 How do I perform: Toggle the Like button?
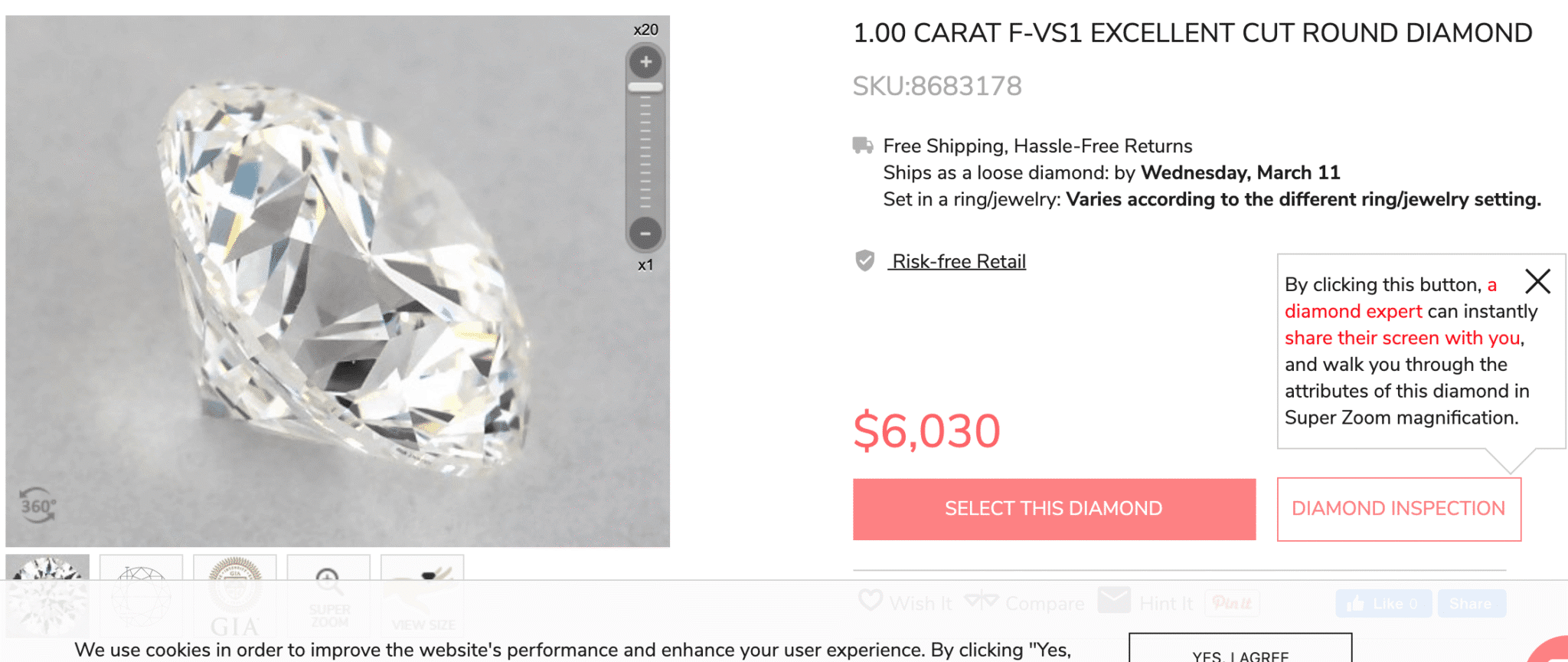[1383, 603]
